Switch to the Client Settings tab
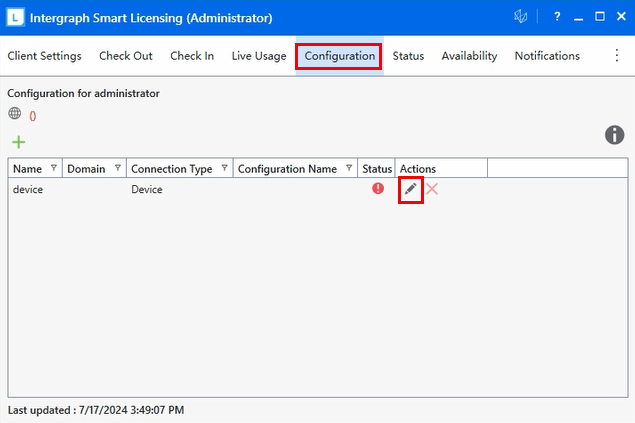635x423 pixels. point(44,56)
